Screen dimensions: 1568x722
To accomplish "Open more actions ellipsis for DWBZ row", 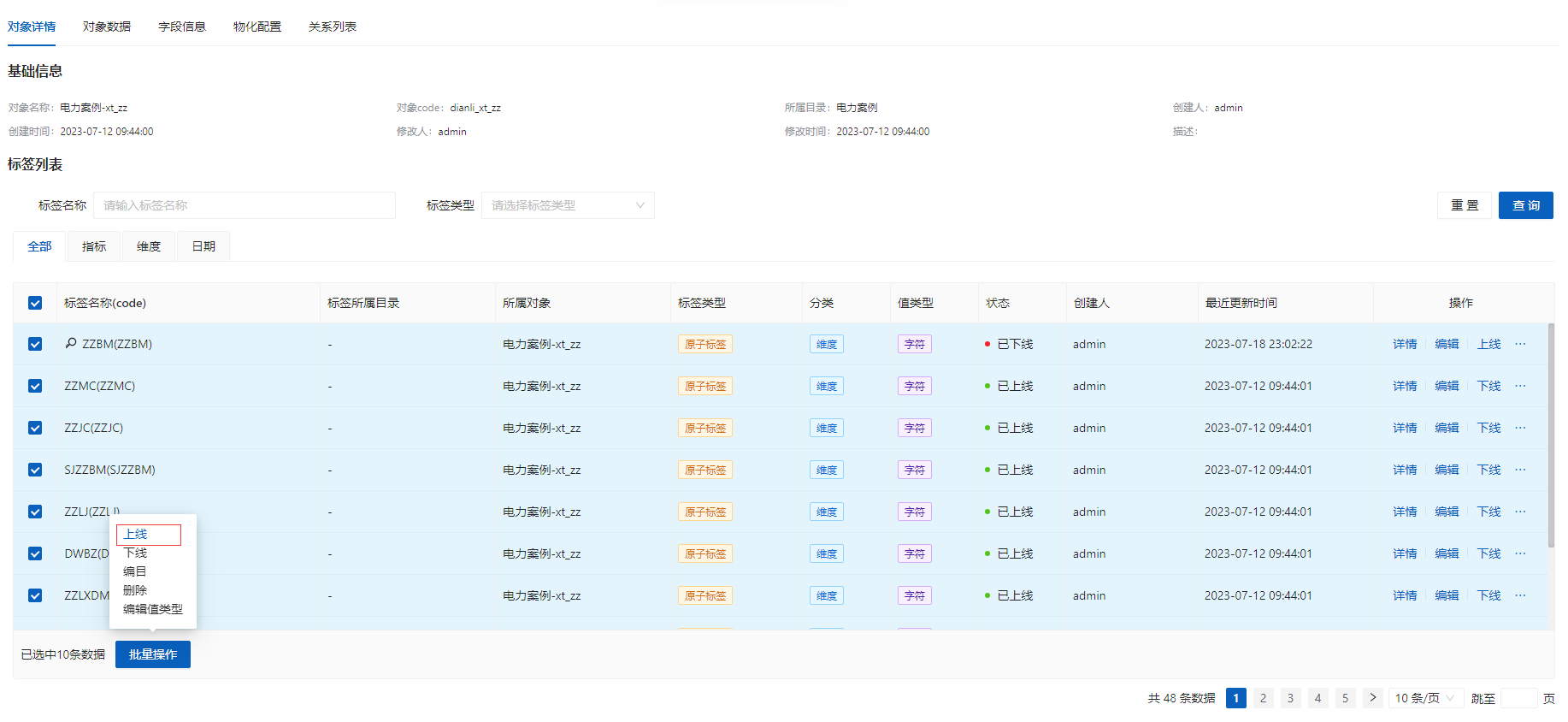I will click(x=1520, y=553).
